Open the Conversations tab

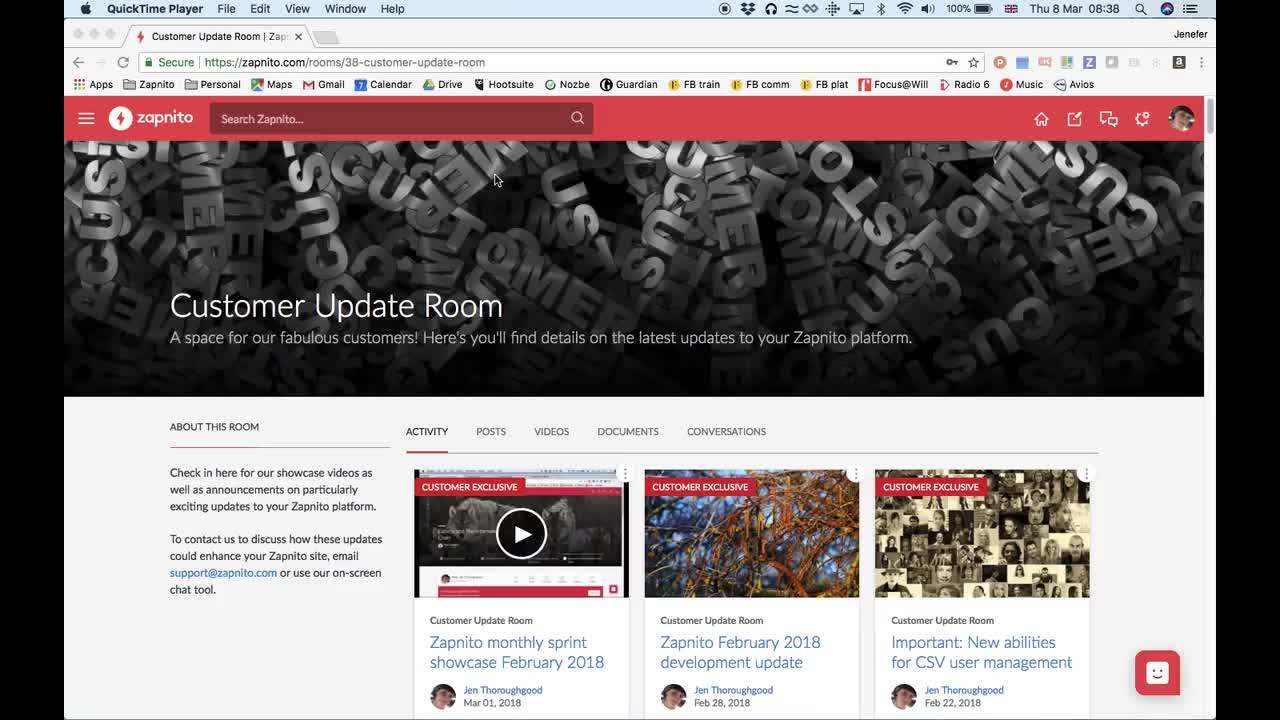(x=726, y=432)
